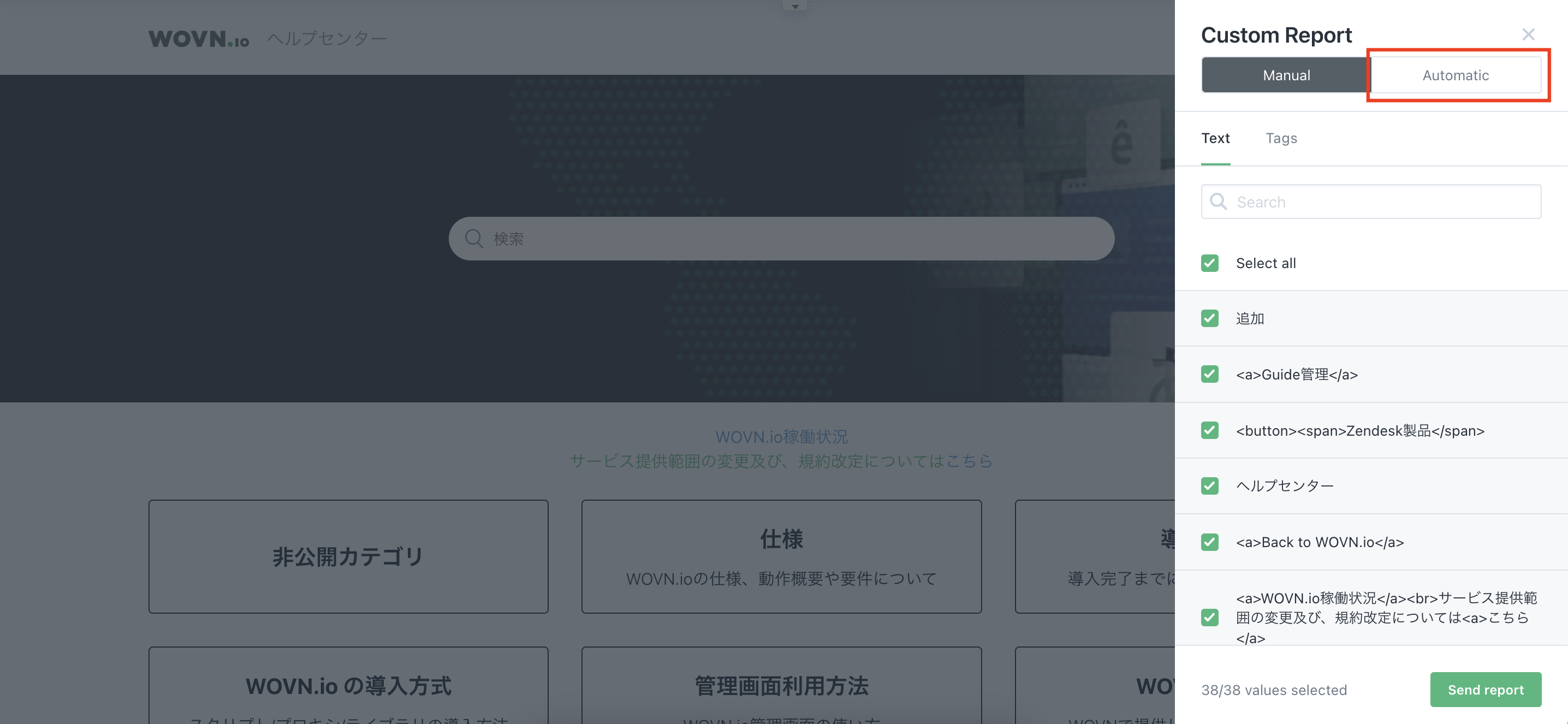Click the WOVN.io logo
The width and height of the screenshot is (1568, 724).
click(x=199, y=39)
